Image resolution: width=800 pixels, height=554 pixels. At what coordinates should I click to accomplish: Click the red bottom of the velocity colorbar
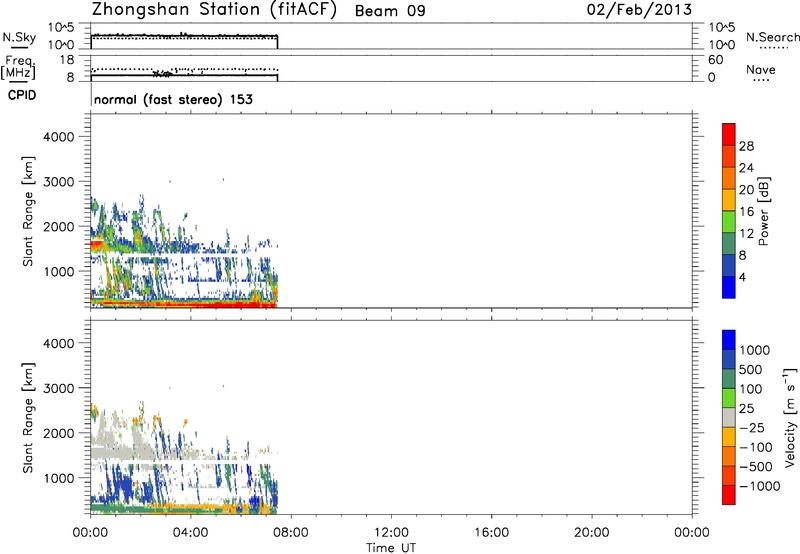click(729, 495)
